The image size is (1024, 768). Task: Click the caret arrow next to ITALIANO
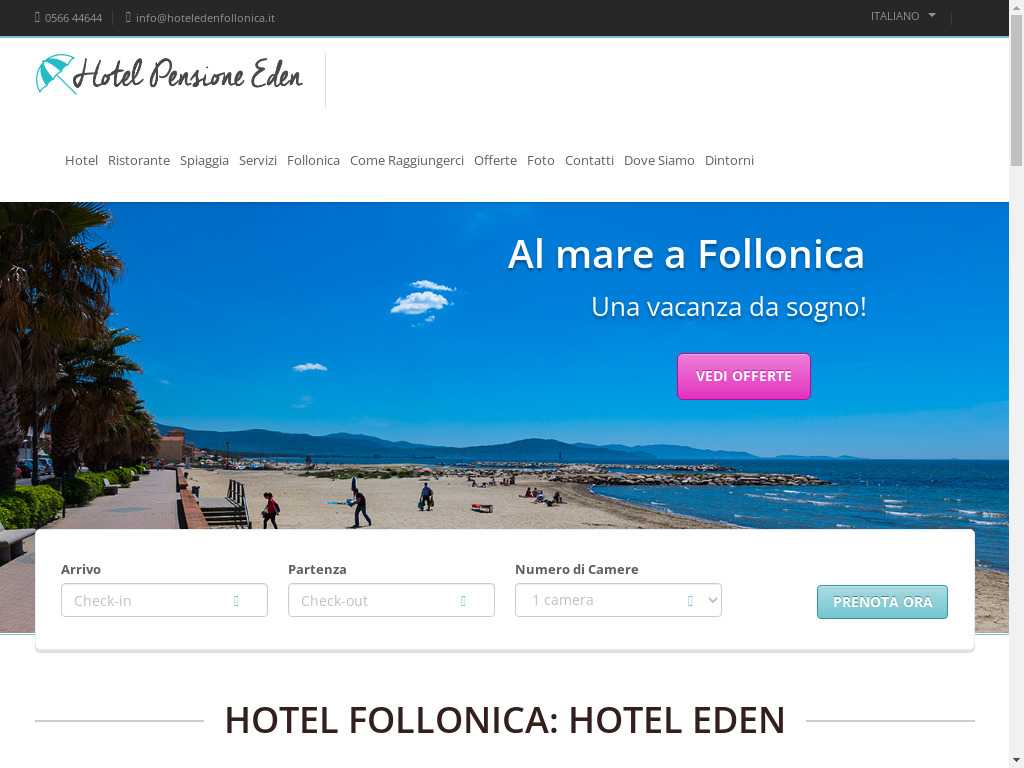[932, 15]
